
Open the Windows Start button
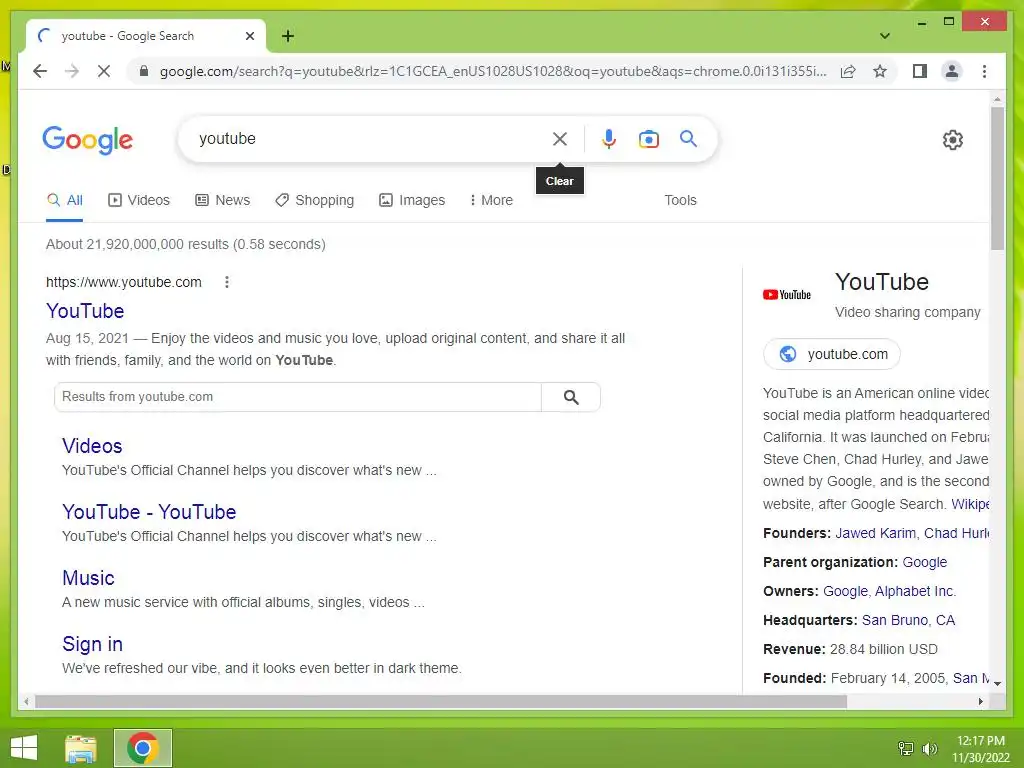24,748
